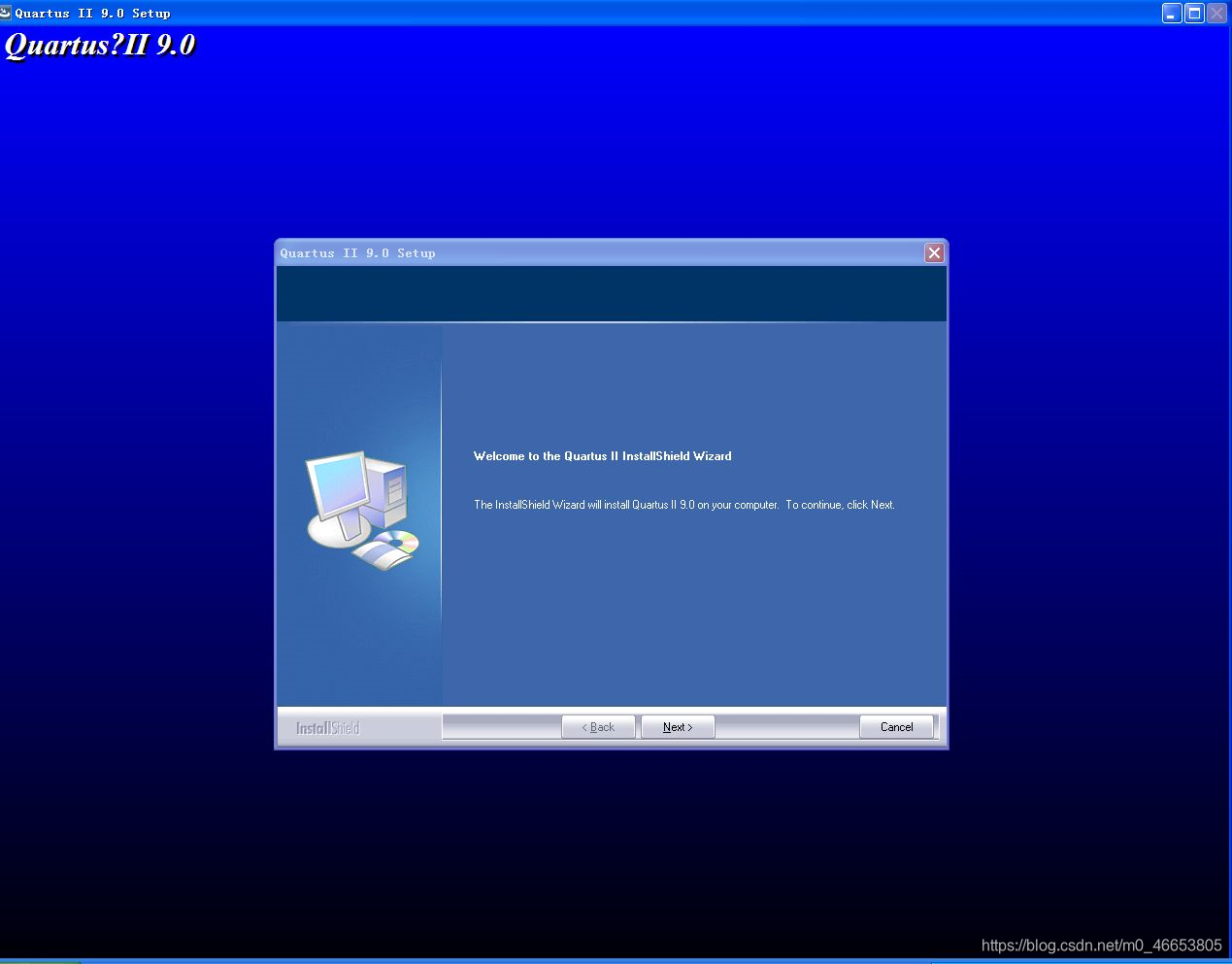Click Next to continue the installation
The width and height of the screenshot is (1232, 964).
(x=678, y=727)
